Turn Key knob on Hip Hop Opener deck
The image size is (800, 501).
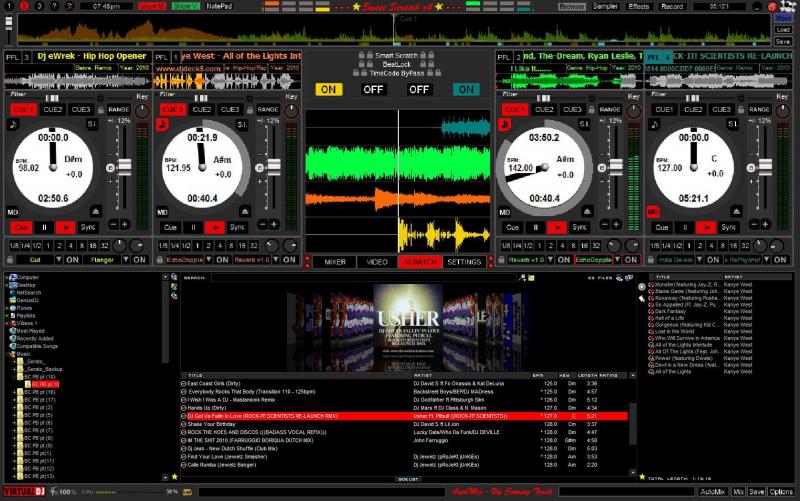click(x=142, y=110)
